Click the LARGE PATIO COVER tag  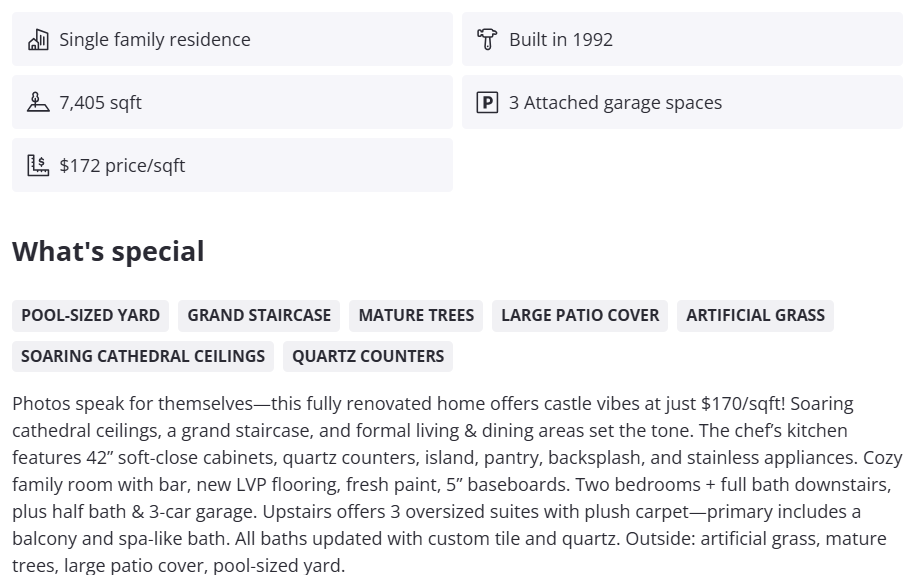[x=580, y=315]
